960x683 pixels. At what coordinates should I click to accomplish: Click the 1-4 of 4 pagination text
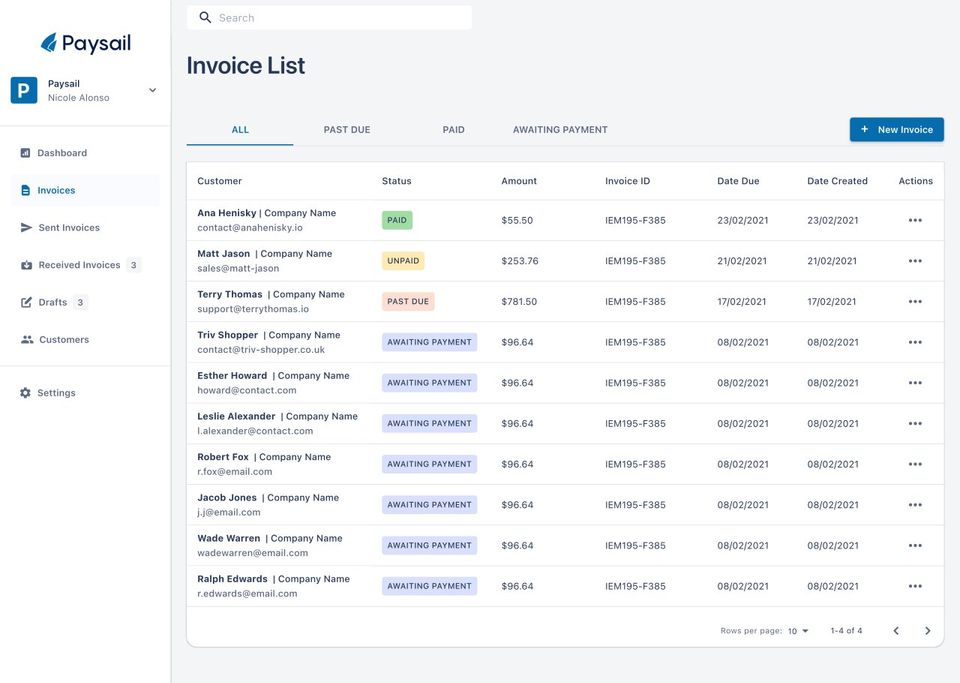(x=846, y=631)
